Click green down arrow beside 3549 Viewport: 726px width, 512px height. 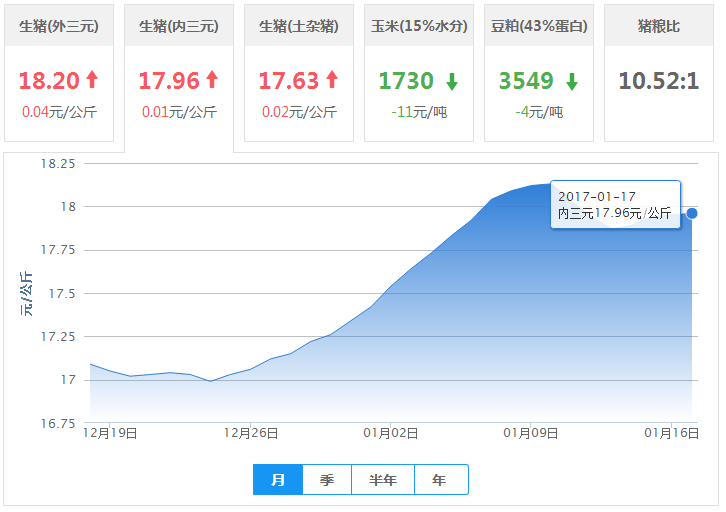click(572, 81)
